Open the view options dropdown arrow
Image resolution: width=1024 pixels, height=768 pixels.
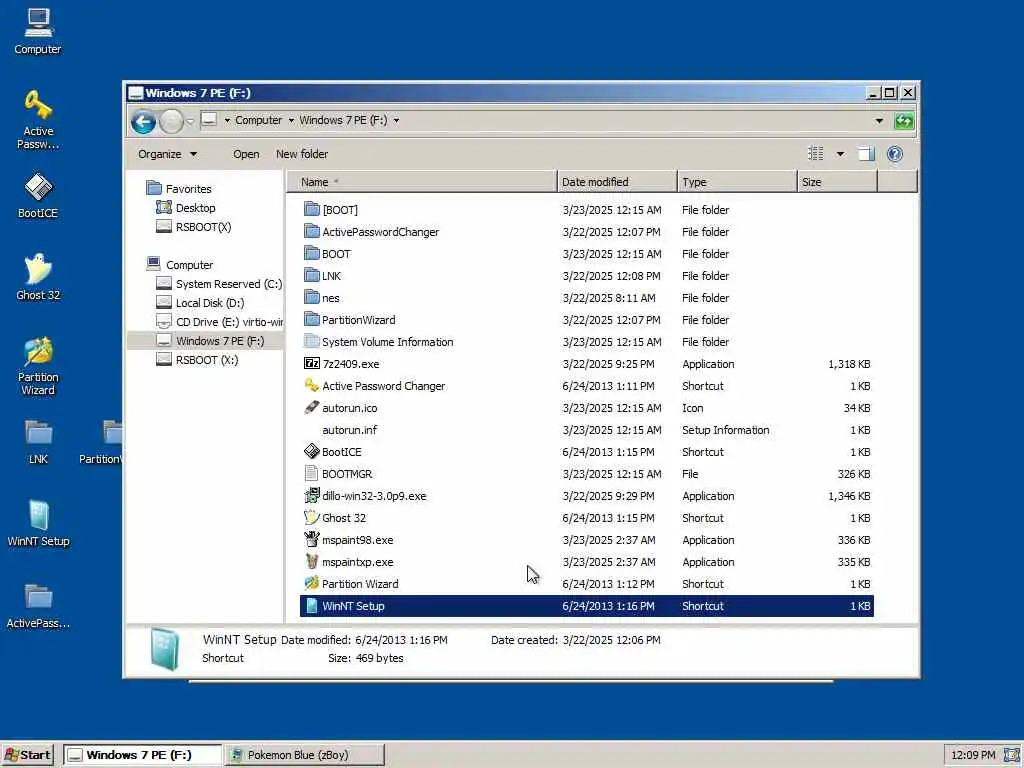coord(840,154)
